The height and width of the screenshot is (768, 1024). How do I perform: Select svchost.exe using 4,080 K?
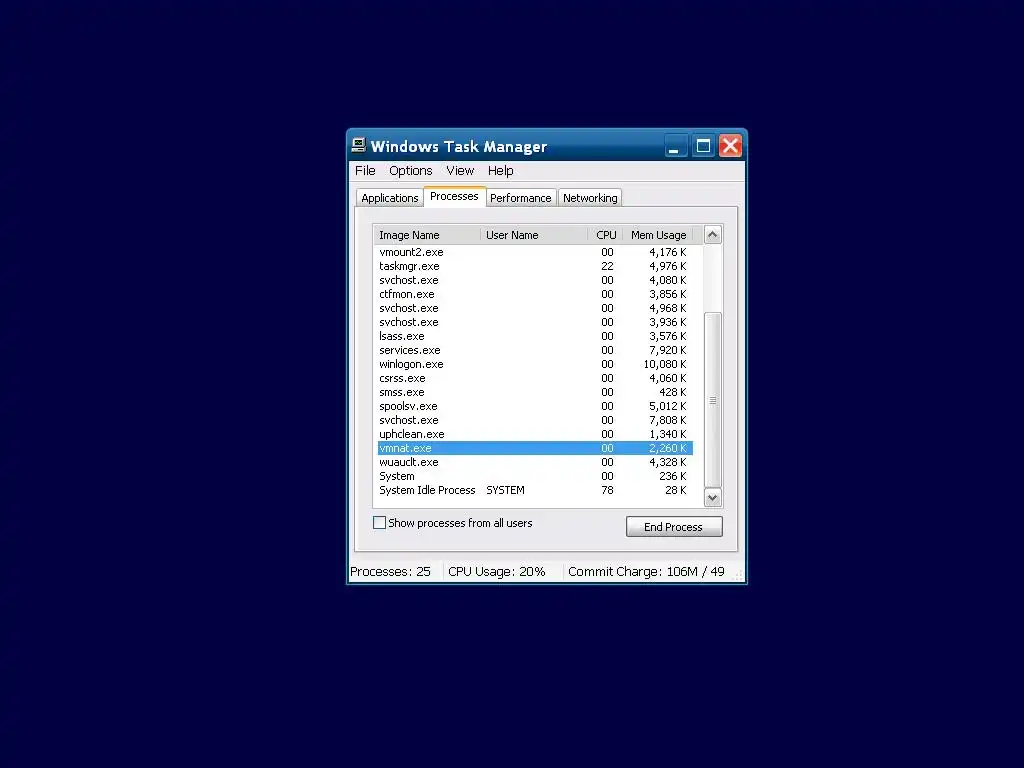coord(535,280)
